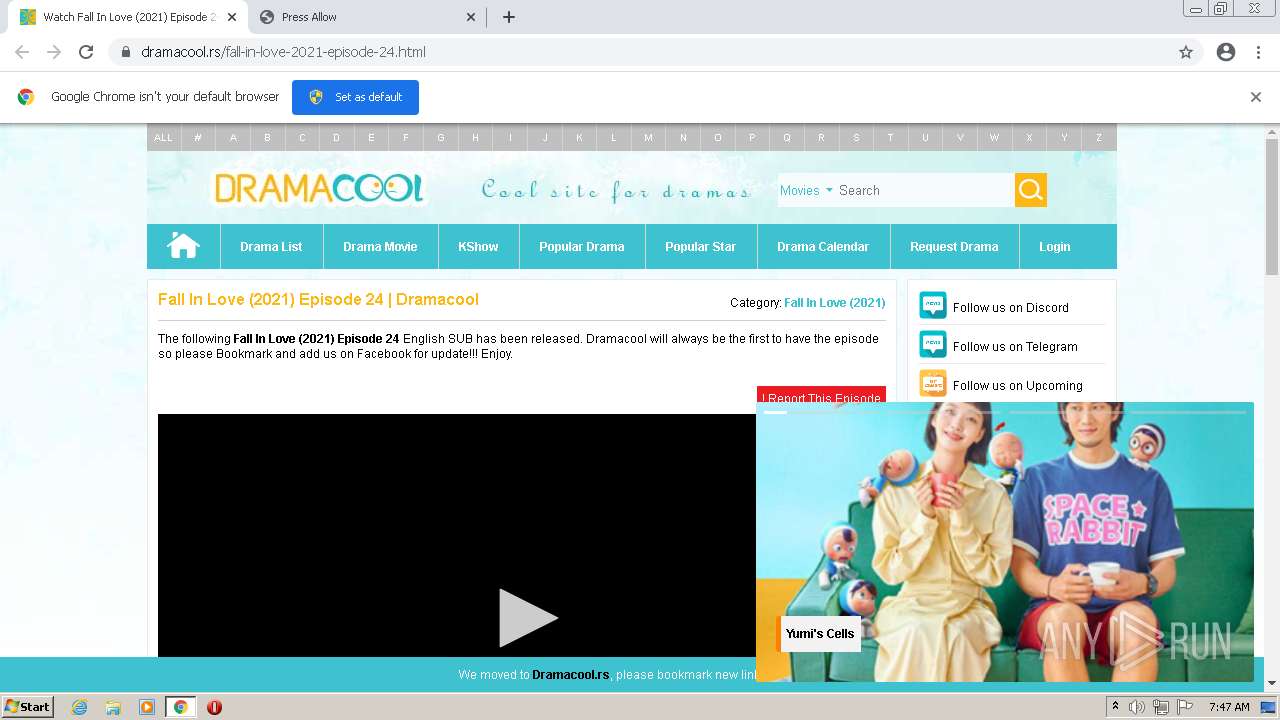Open Follow us on Telegram link
This screenshot has width=1280, height=720.
click(x=1015, y=346)
